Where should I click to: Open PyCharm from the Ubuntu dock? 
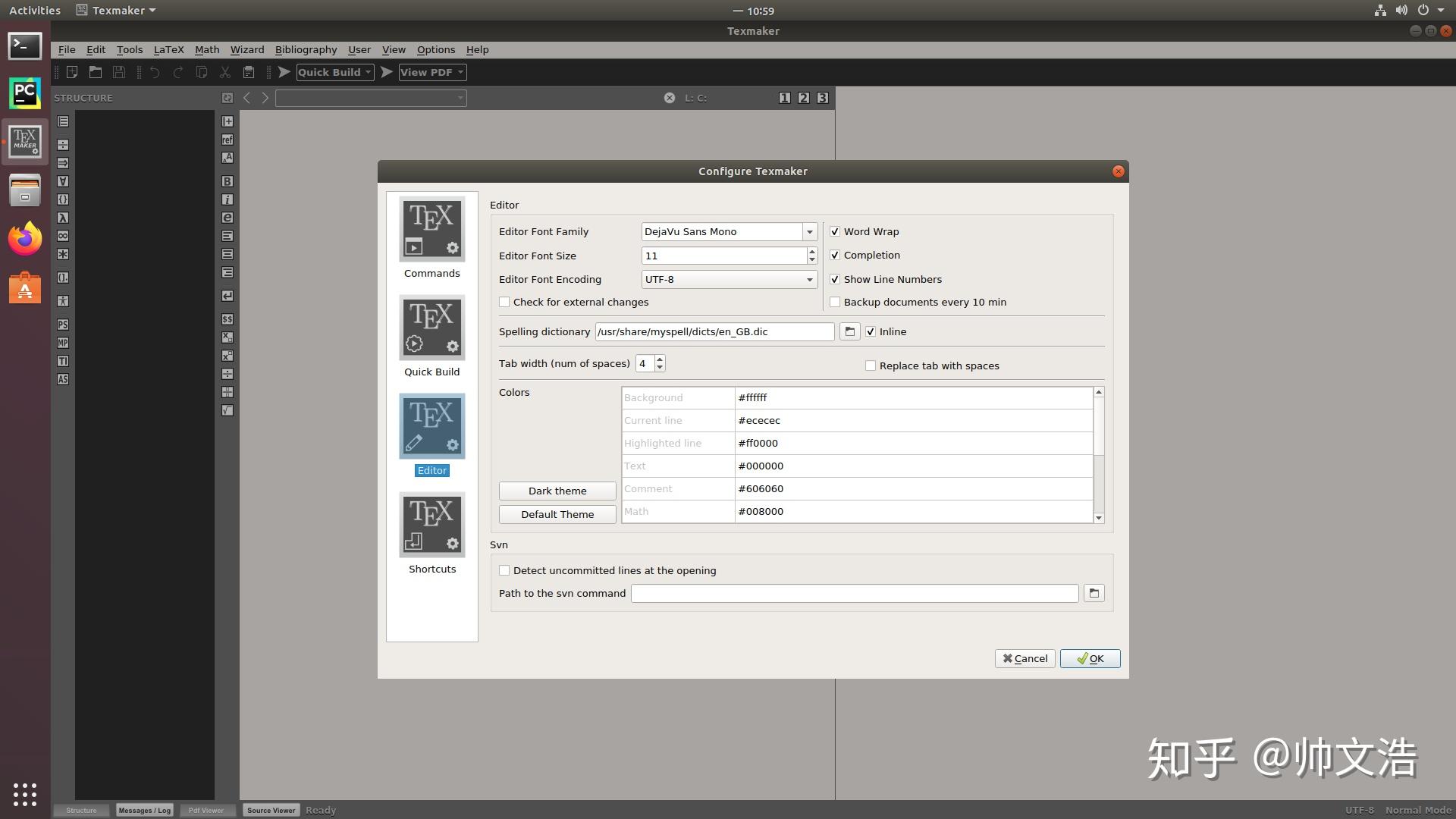(x=25, y=93)
